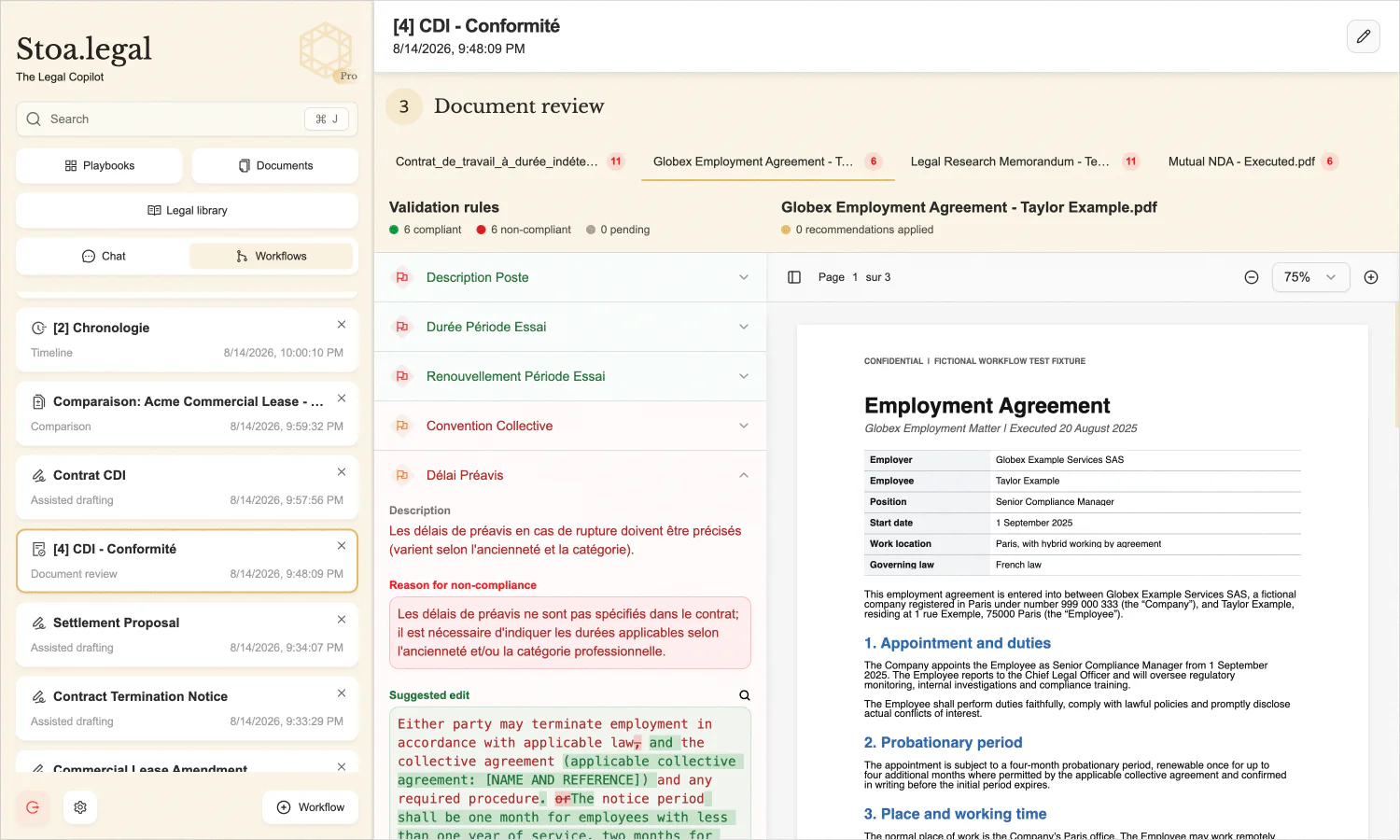Viewport: 1400px width, 840px height.
Task: Click the "1. Appointment and duties" heading
Action: coord(958,643)
